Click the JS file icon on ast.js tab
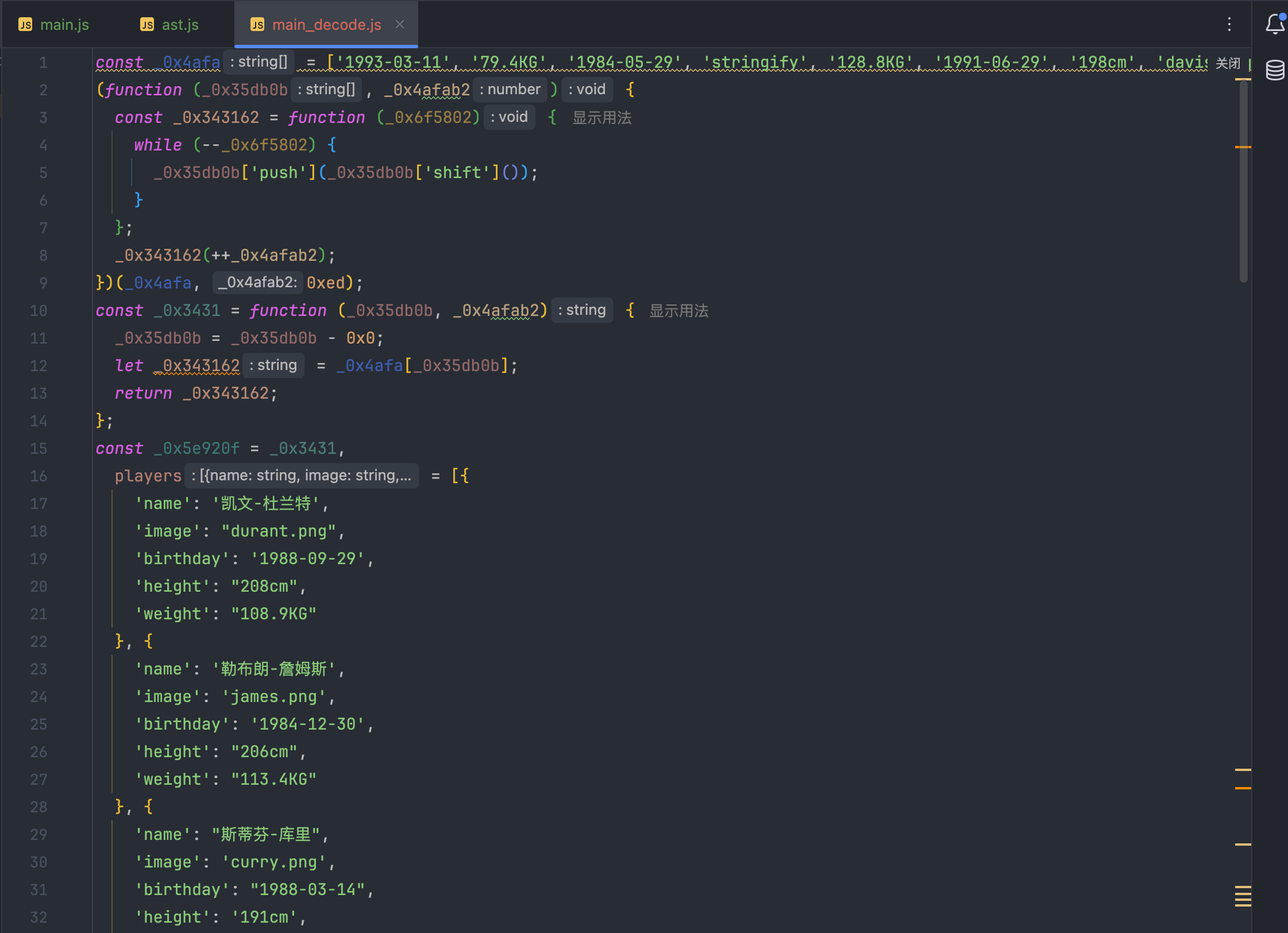1288x933 pixels. 147,25
